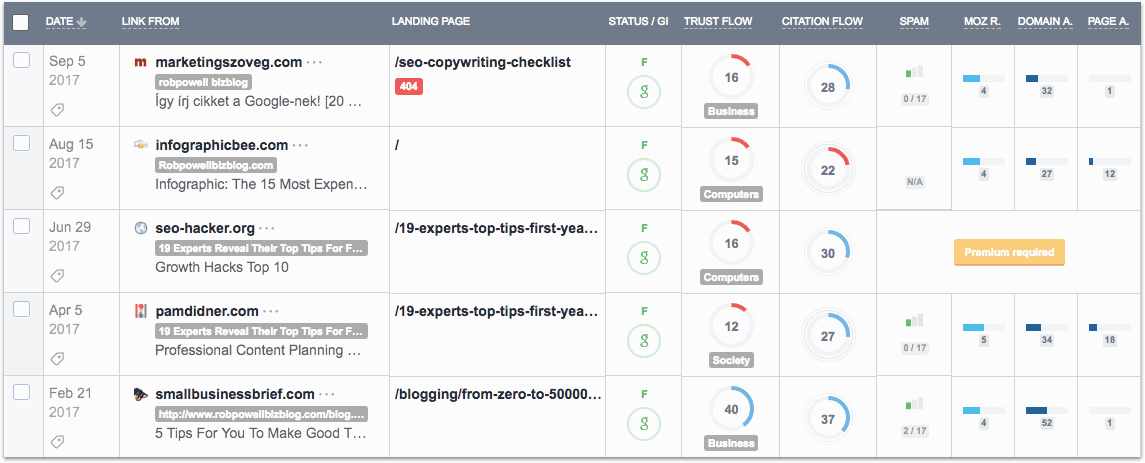This screenshot has height=463, width=1145.
Task: Click title Growth Hacks Top 10
Action: [222, 267]
